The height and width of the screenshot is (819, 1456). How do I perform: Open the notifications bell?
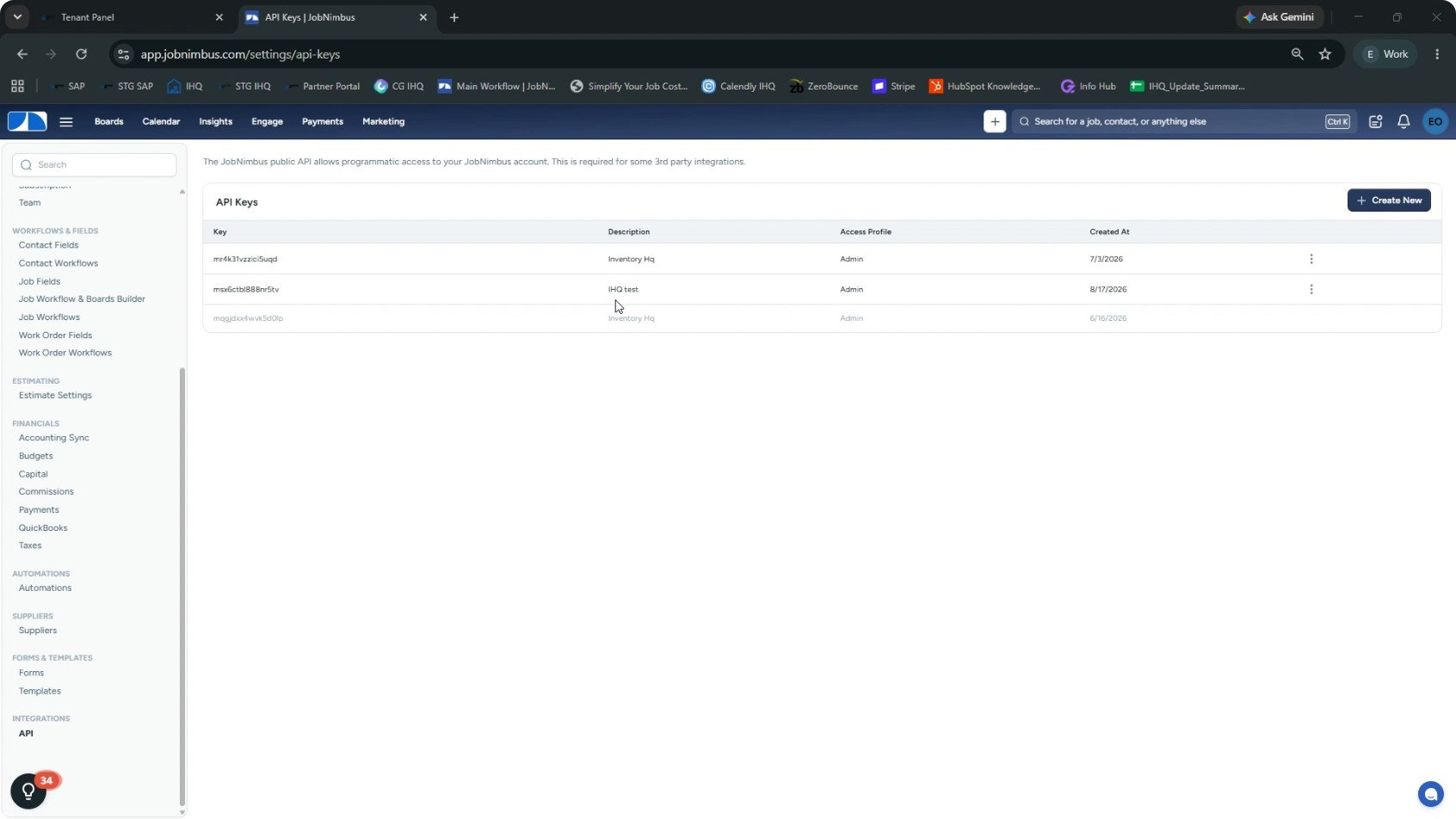click(1404, 121)
